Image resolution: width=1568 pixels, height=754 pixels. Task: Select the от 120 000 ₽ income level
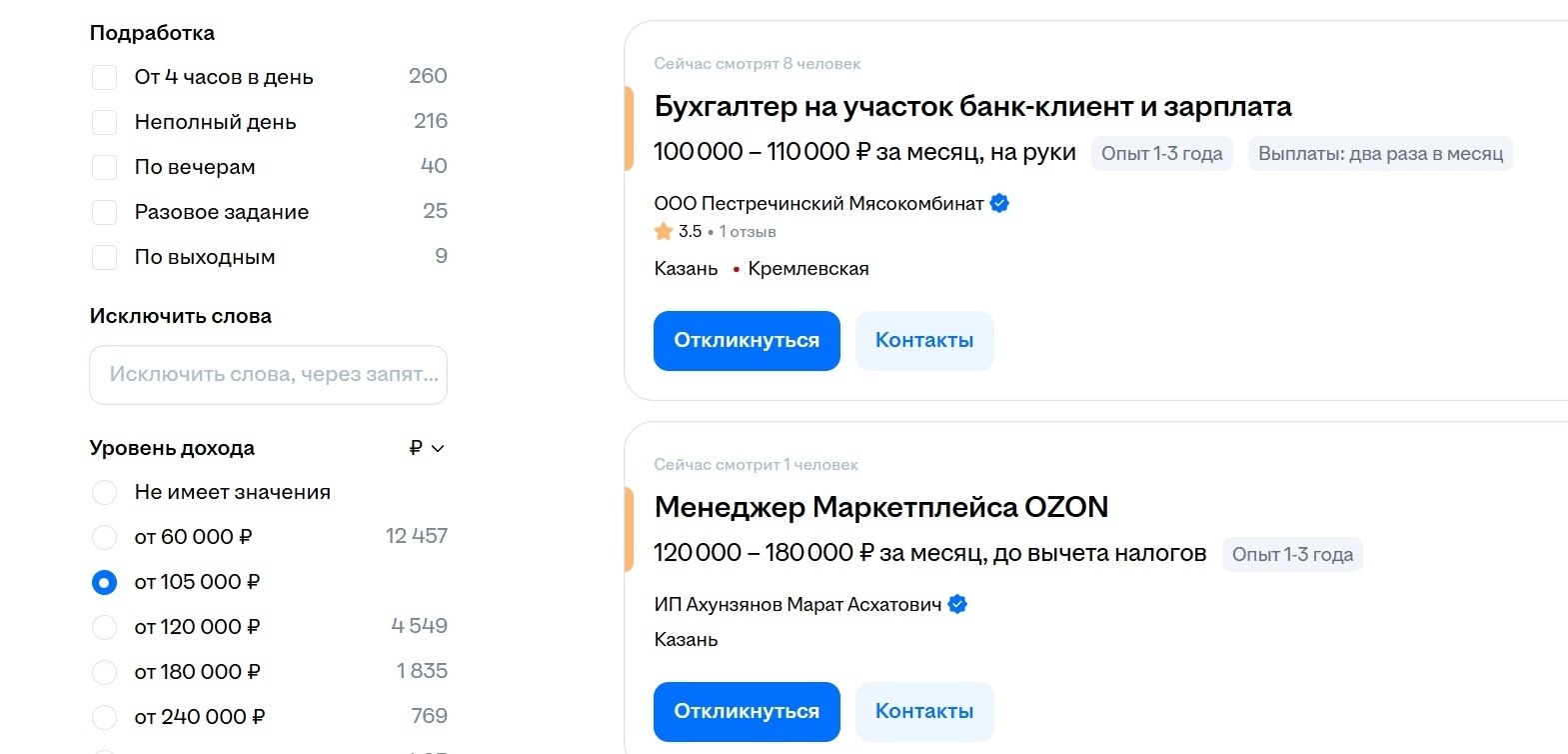[104, 627]
